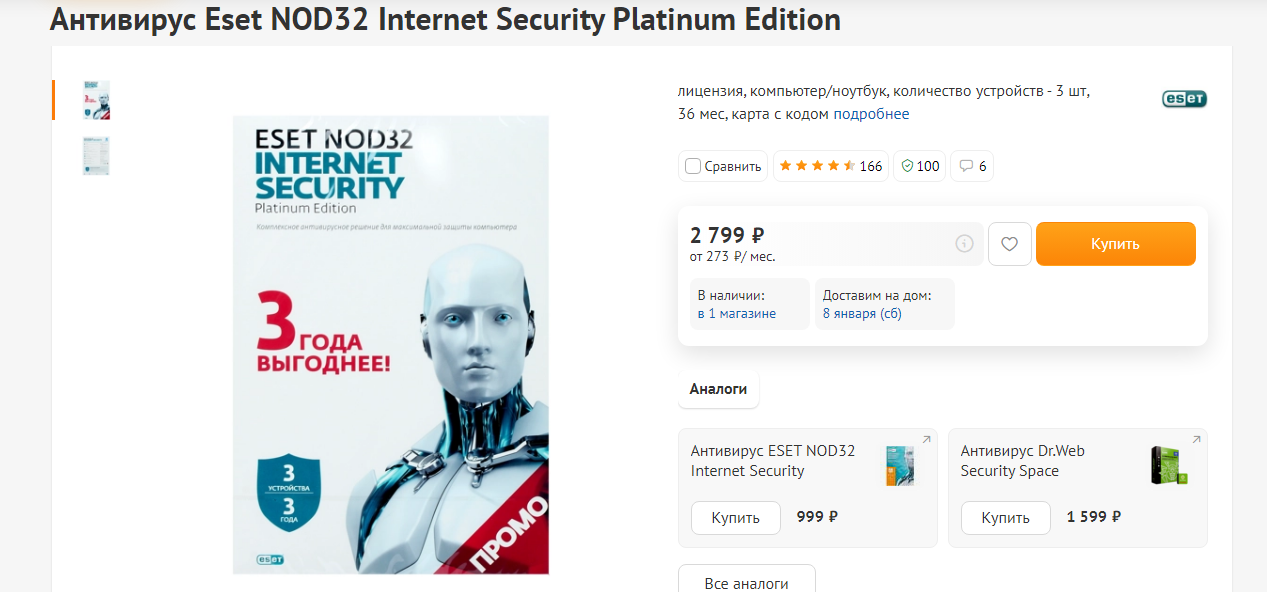
Task: Open Dr.Web analog arrow icon
Action: pos(1195,440)
